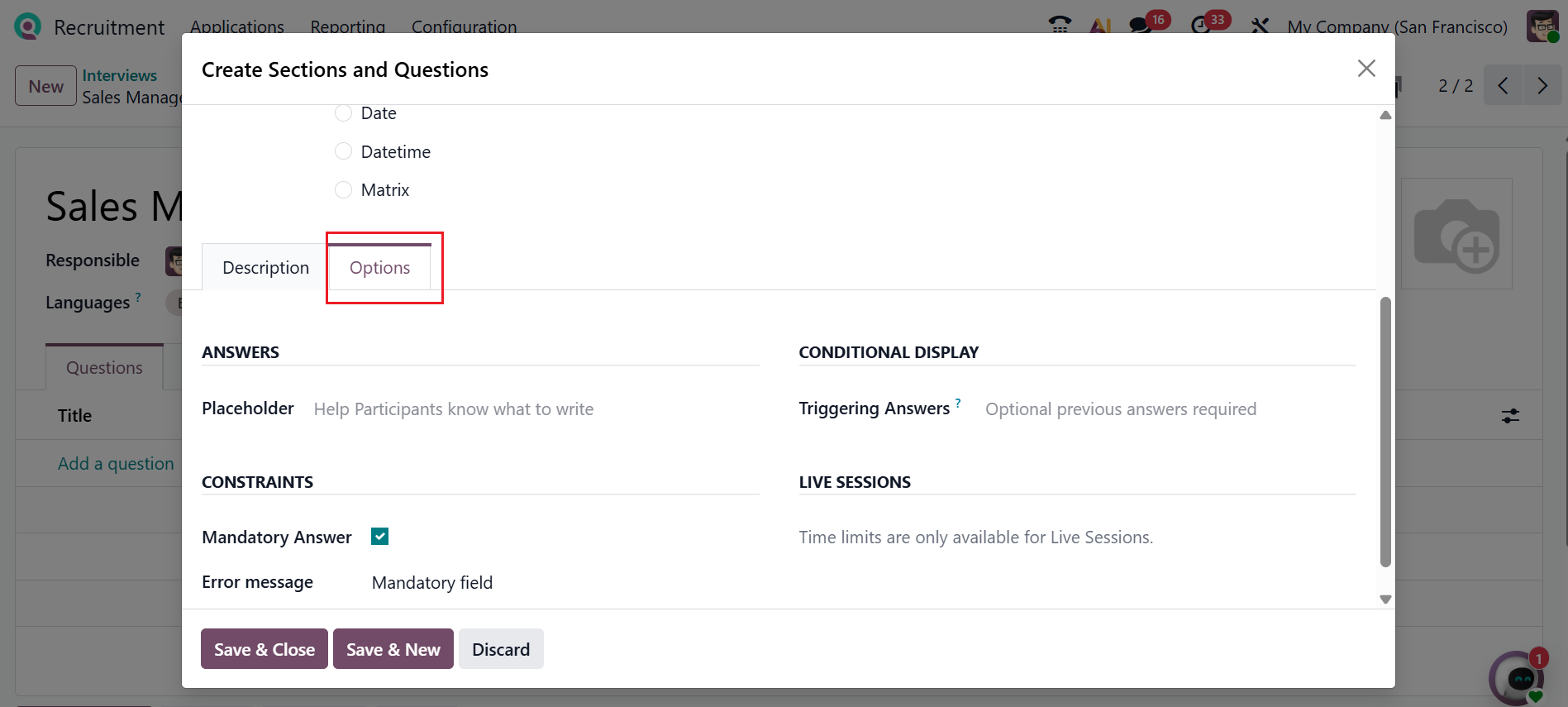
Task: Select the Datetime question type
Action: tap(343, 151)
